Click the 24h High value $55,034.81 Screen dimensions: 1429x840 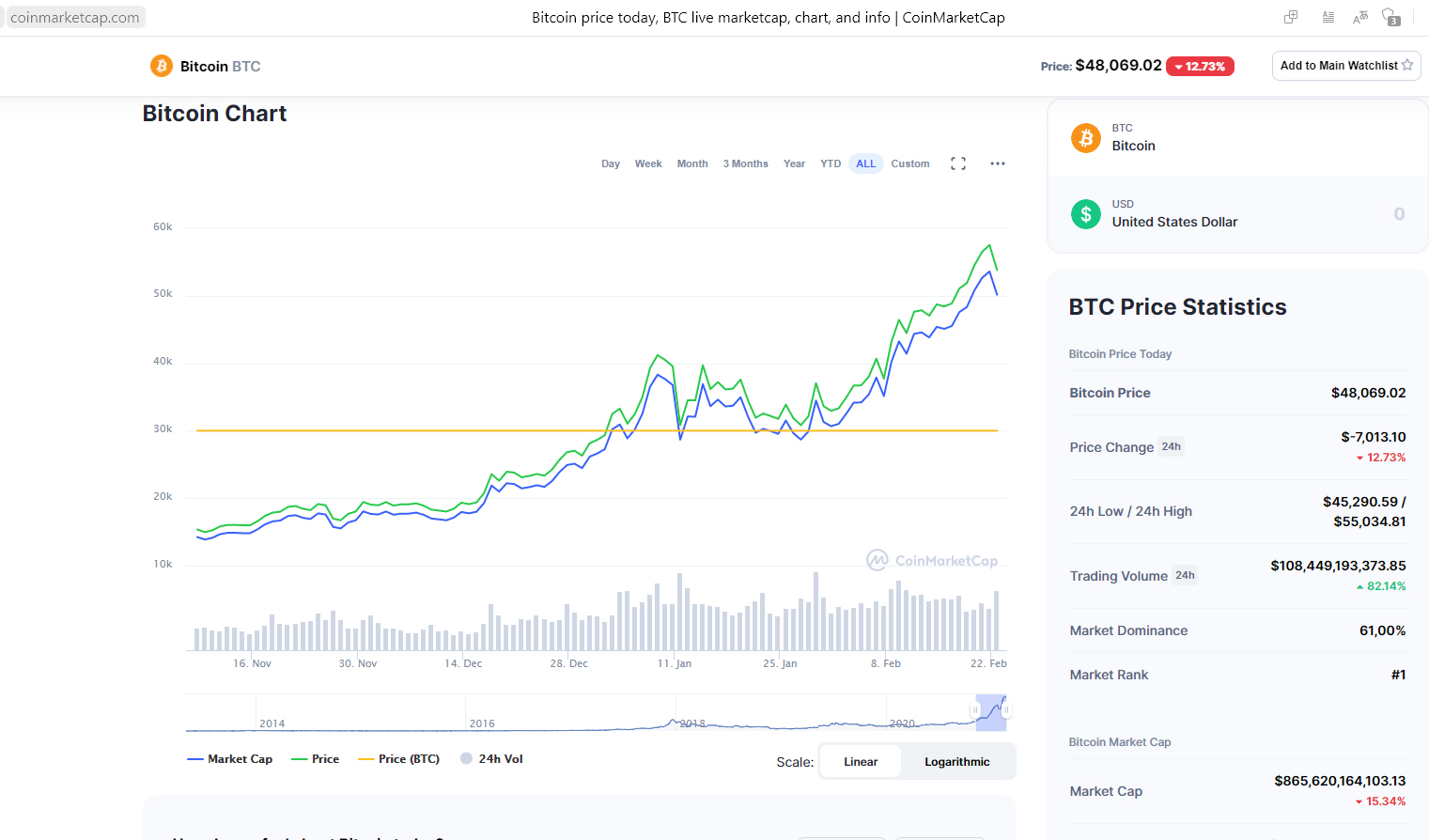pyautogui.click(x=1369, y=521)
